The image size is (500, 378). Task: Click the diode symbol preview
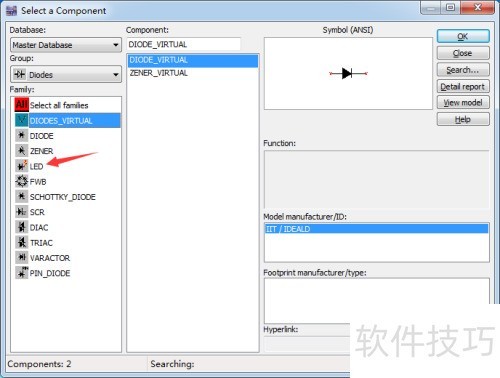(x=348, y=73)
